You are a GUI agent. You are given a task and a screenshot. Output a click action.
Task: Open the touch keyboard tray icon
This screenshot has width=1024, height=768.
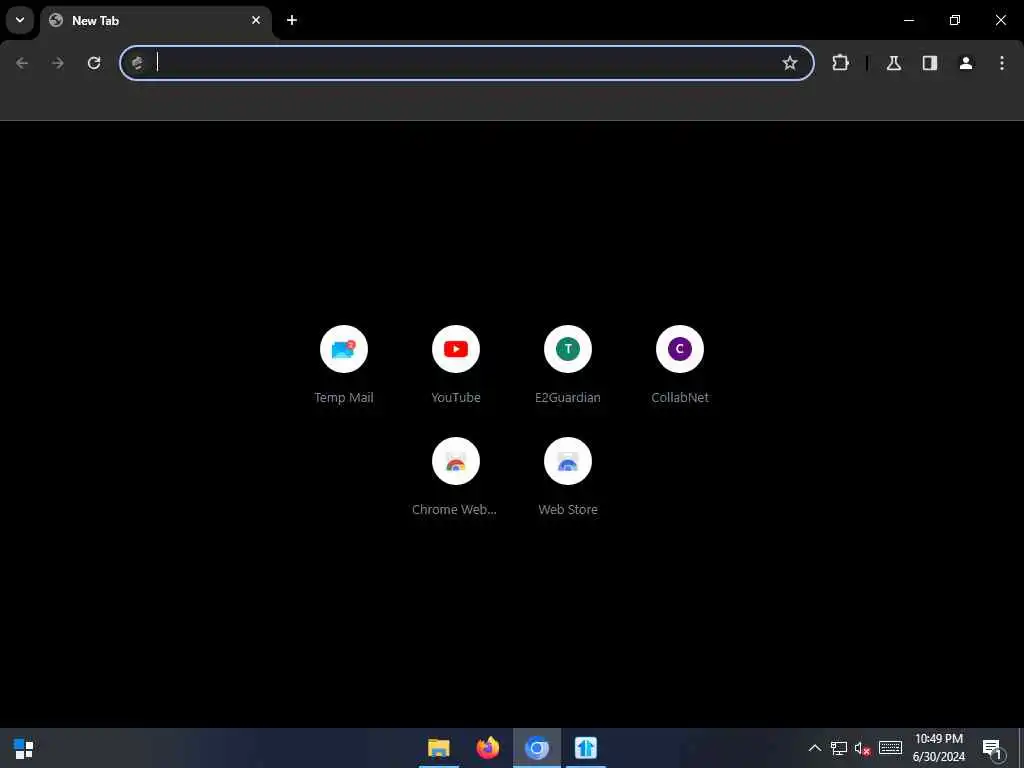click(890, 748)
